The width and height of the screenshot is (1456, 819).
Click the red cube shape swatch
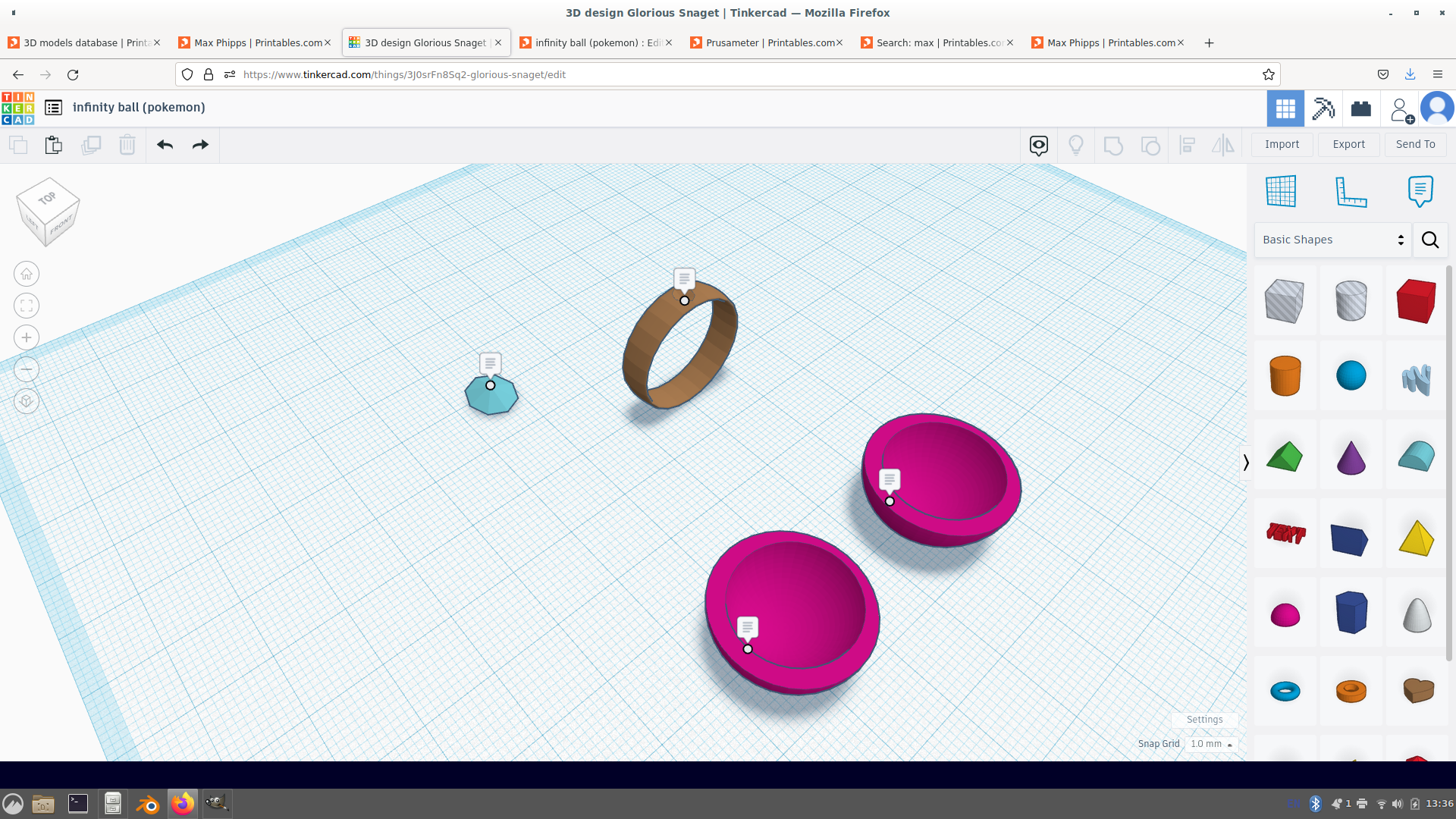coord(1417,300)
